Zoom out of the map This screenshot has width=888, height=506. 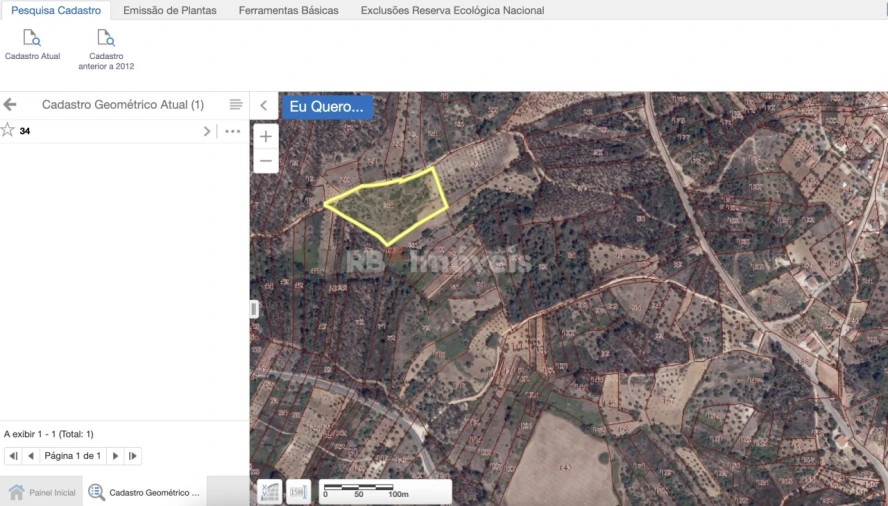266,161
